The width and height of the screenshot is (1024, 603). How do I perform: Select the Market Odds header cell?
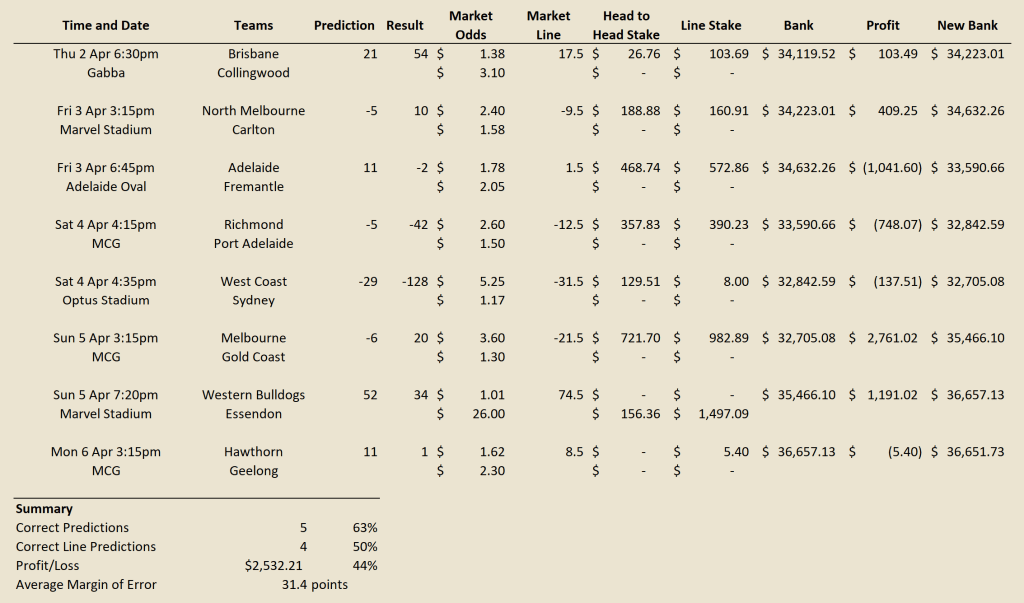(470, 25)
